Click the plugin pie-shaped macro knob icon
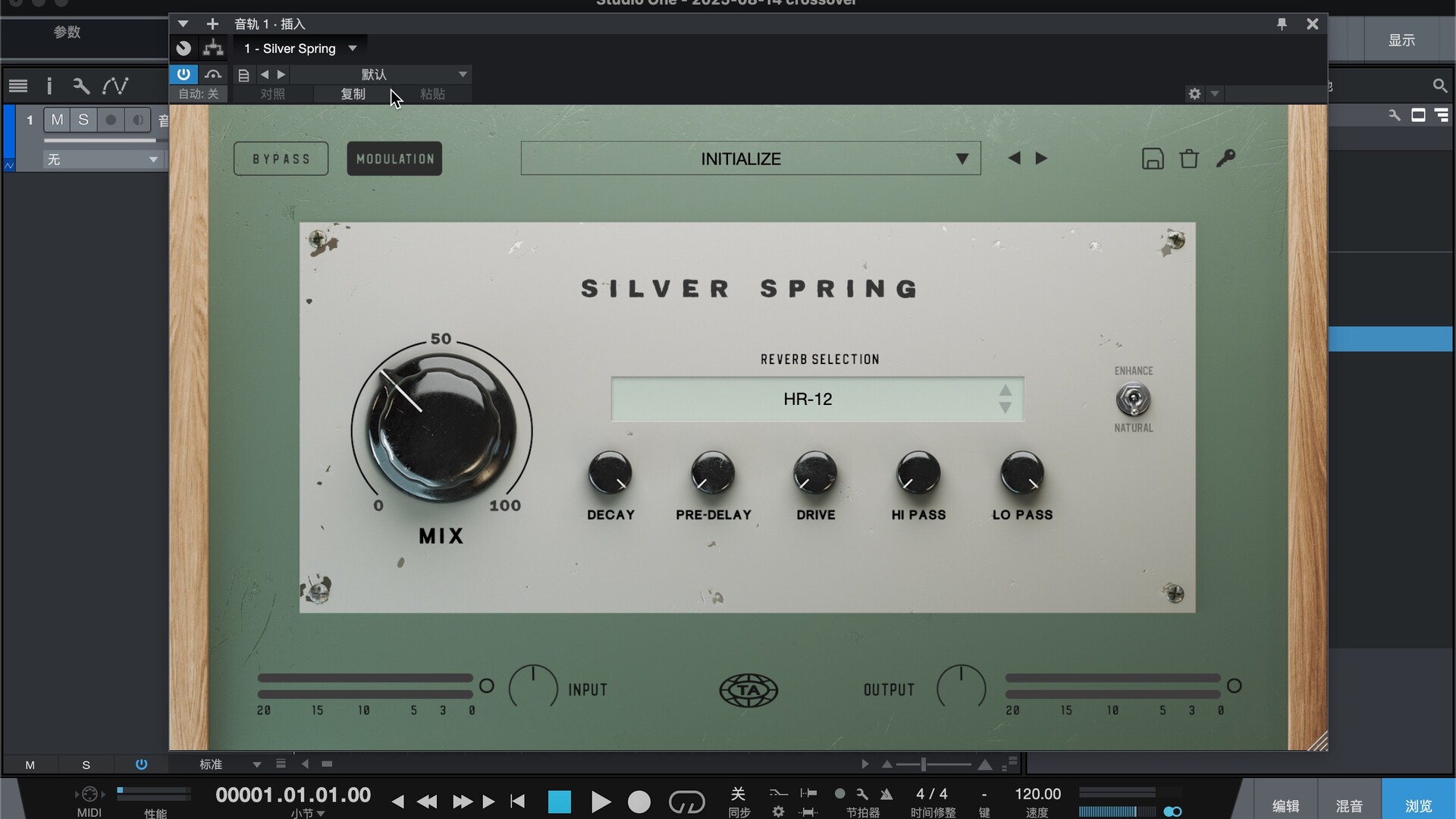This screenshot has width=1456, height=819. point(184,49)
